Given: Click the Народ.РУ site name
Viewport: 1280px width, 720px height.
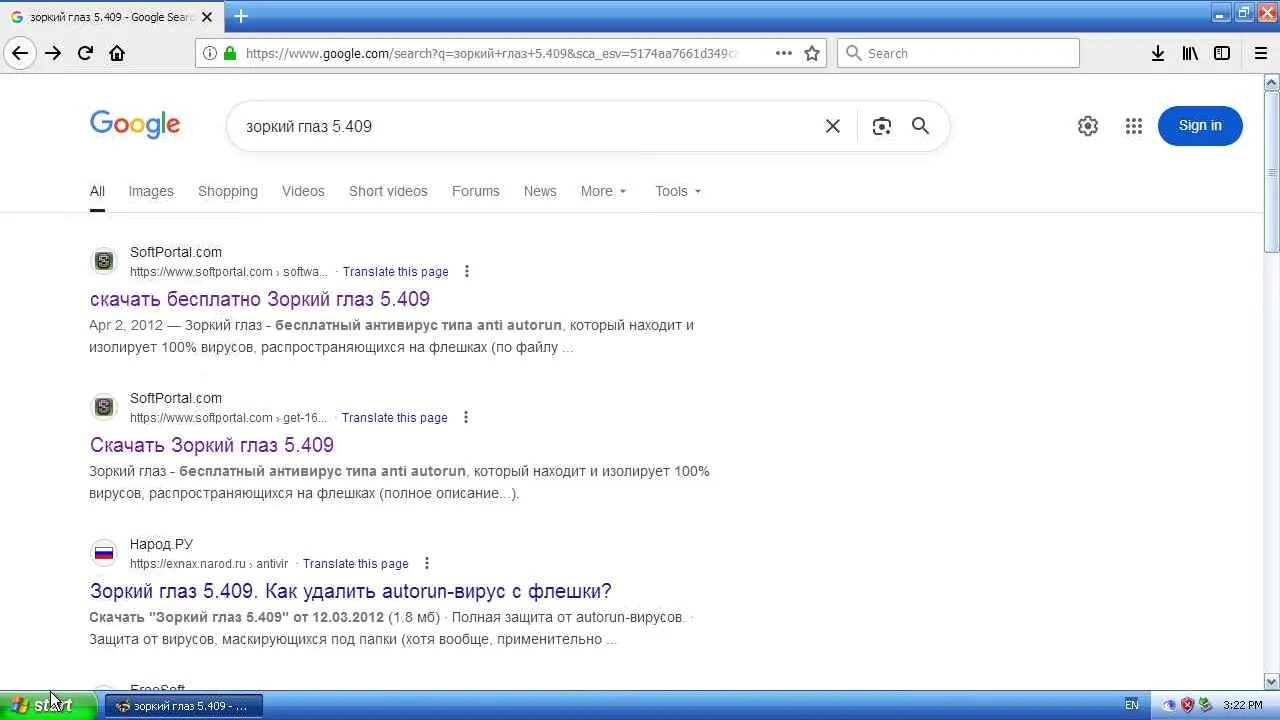Looking at the screenshot, I should pos(161,544).
